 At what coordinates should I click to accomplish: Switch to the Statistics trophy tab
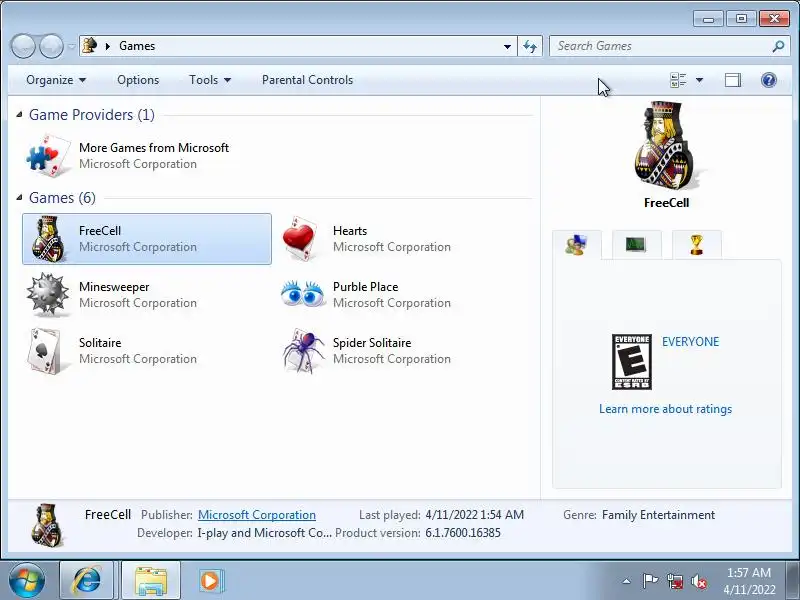click(x=696, y=244)
